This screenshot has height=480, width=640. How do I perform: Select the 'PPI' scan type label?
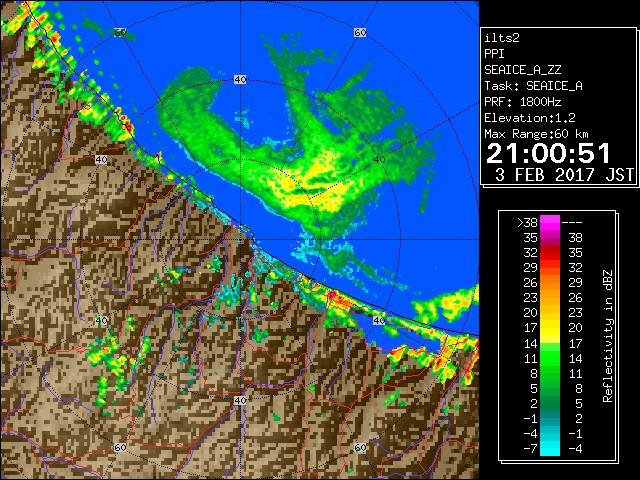494,54
